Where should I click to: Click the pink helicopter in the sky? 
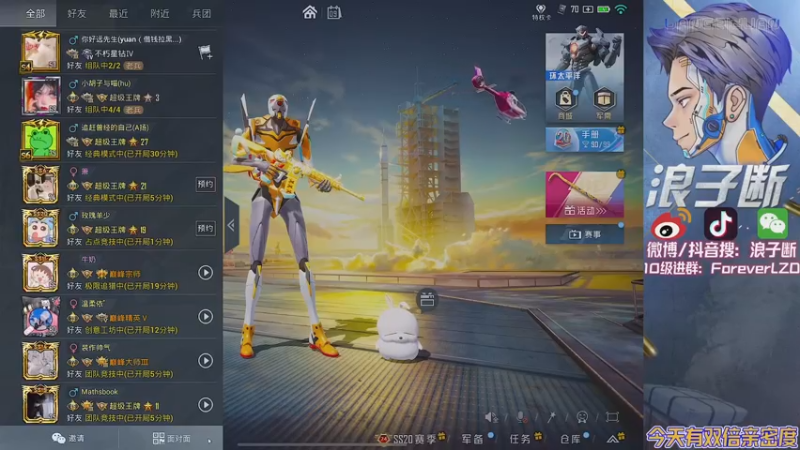click(x=498, y=95)
